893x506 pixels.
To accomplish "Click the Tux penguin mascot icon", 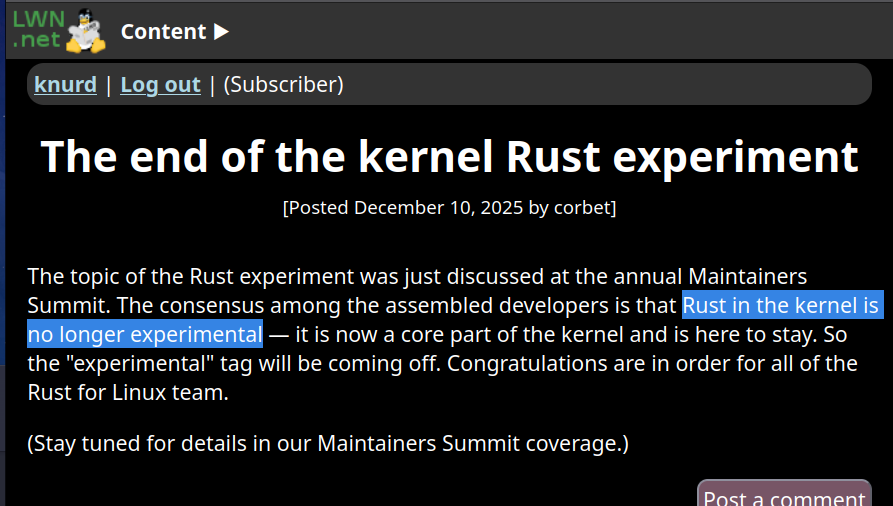I will [86, 30].
